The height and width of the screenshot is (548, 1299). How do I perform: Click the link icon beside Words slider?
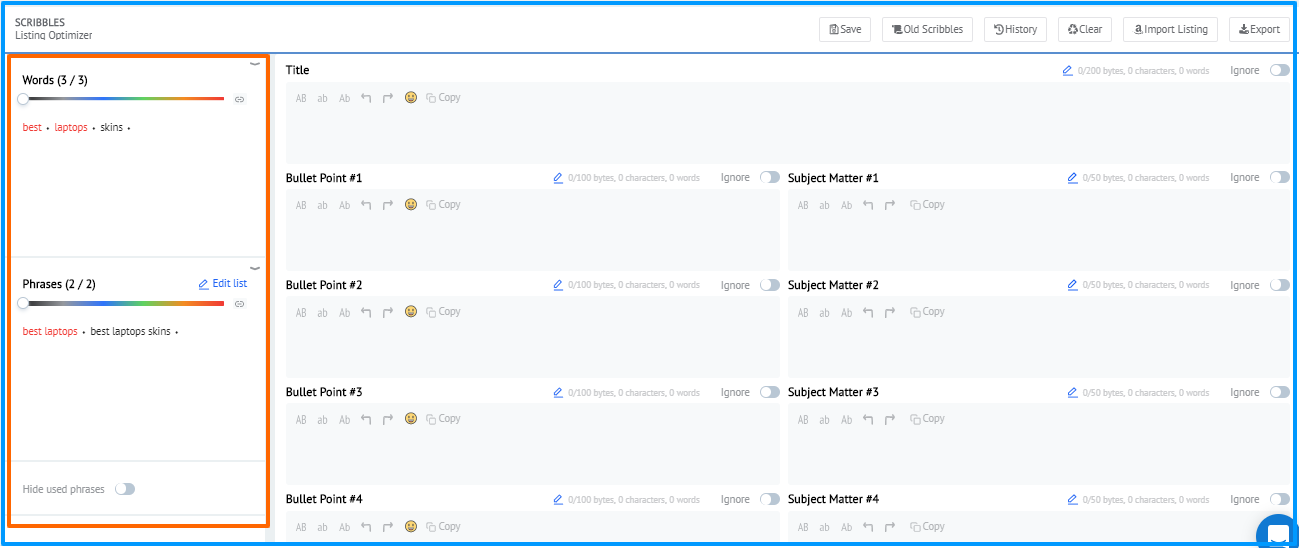[240, 99]
